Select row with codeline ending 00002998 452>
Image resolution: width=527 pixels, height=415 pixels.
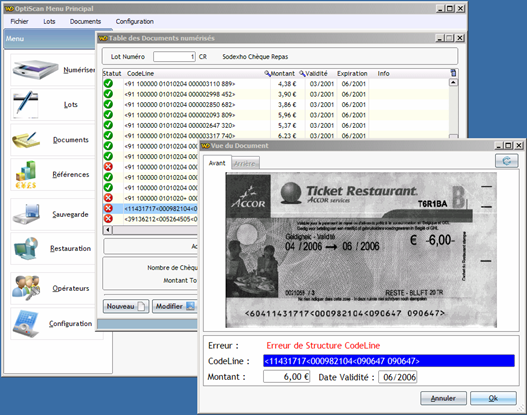(276, 94)
